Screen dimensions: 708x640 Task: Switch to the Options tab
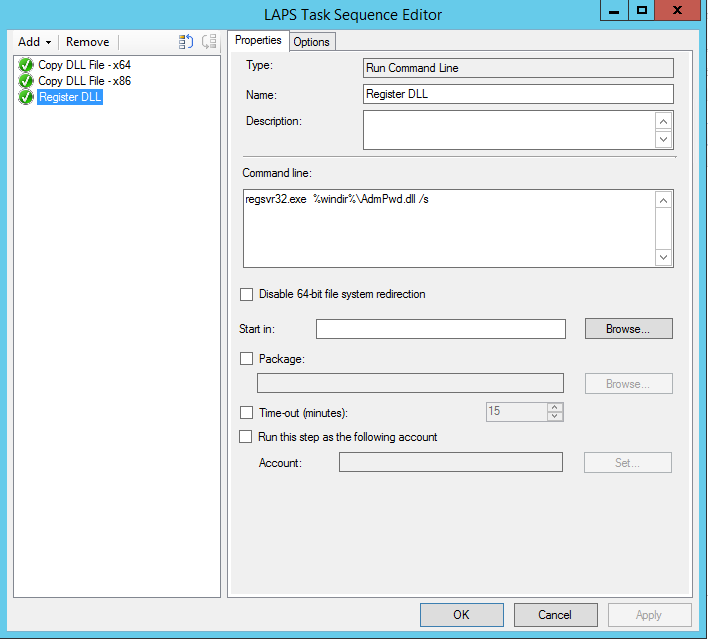pyautogui.click(x=312, y=42)
